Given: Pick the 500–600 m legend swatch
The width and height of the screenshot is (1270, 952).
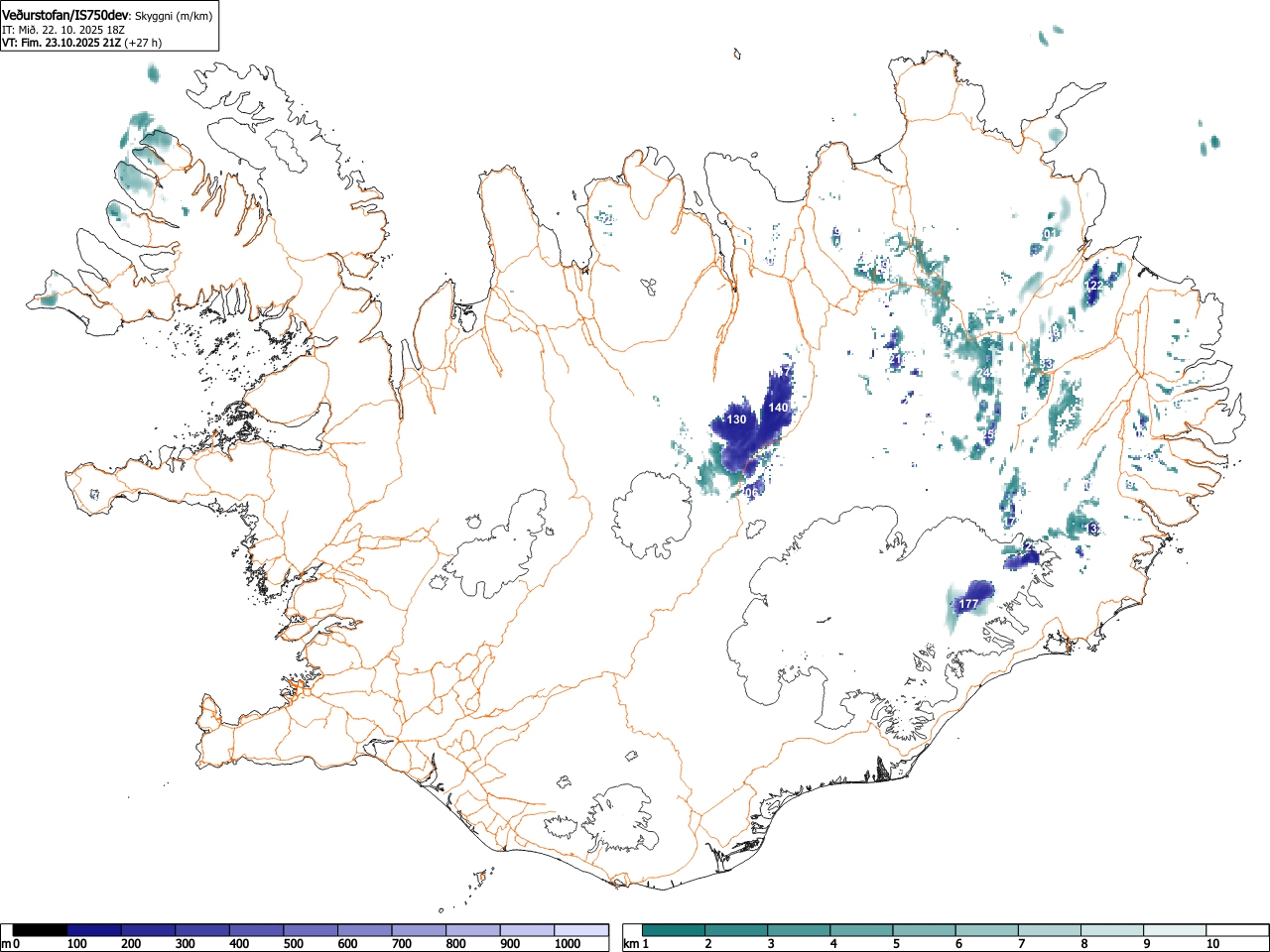Looking at the screenshot, I should coord(311,930).
